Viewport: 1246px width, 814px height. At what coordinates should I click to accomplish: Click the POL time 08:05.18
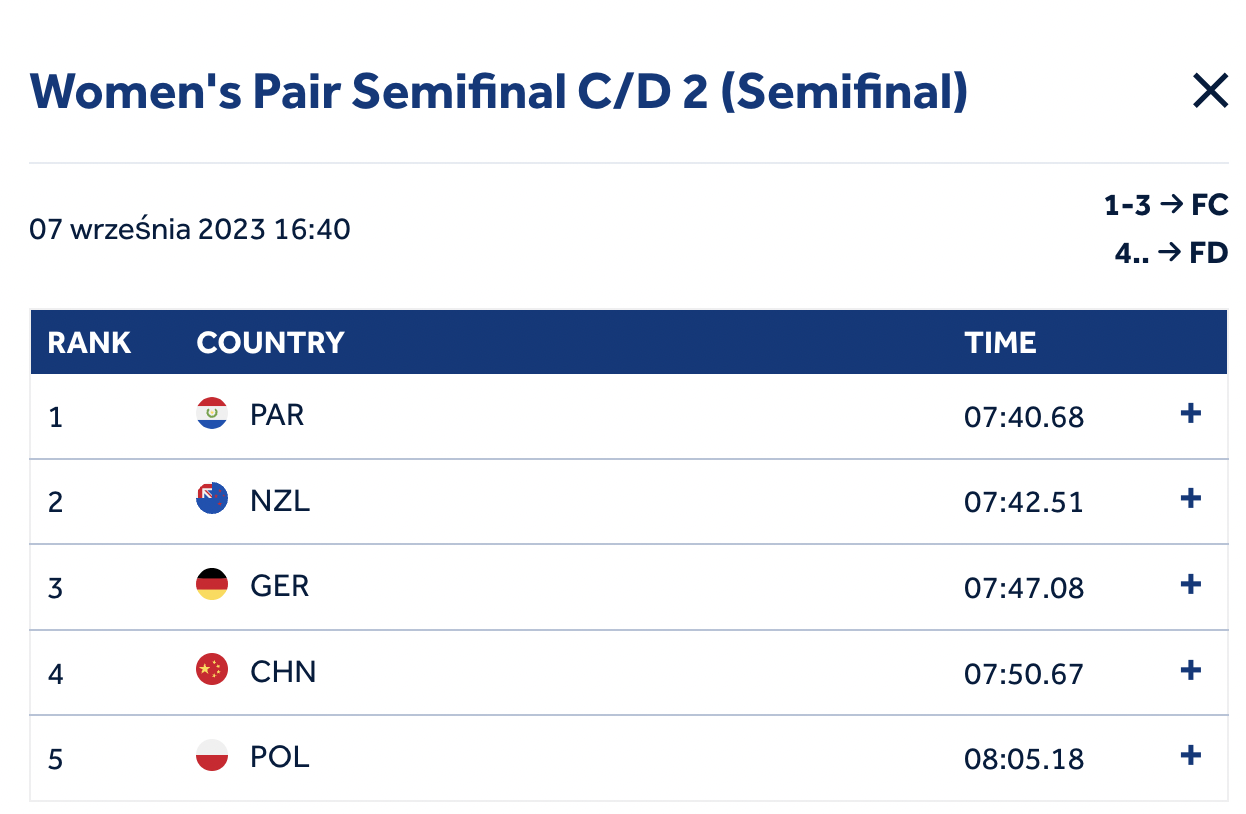[1024, 758]
